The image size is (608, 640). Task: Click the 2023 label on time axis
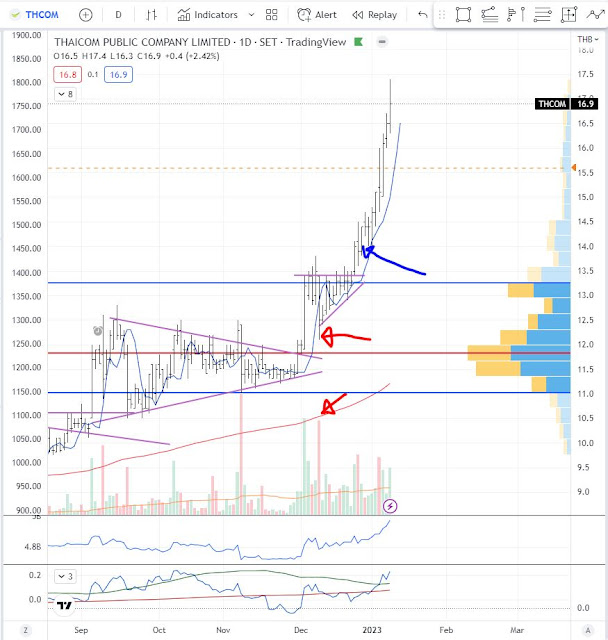pyautogui.click(x=372, y=630)
